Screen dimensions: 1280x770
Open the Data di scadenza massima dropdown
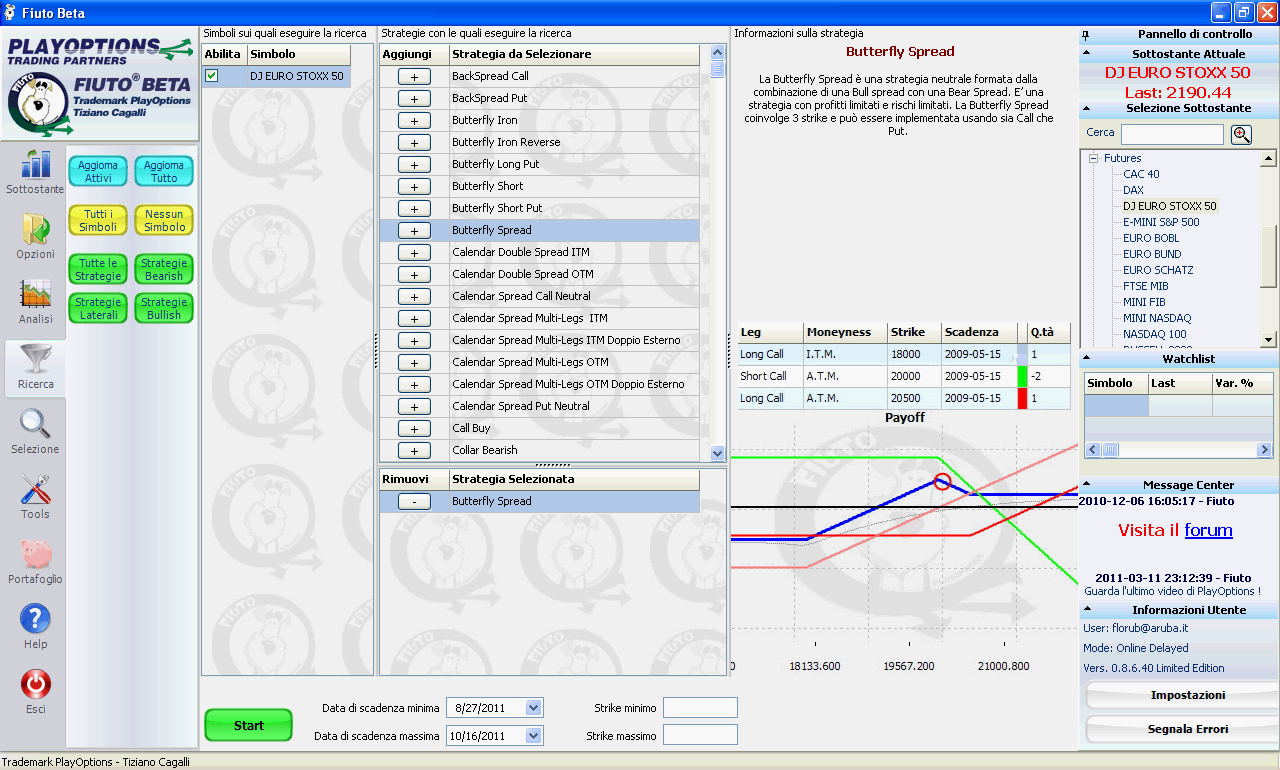point(533,736)
